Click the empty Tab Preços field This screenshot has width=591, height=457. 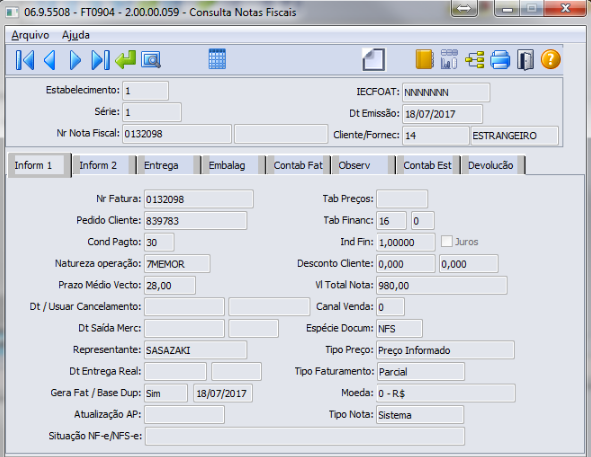[x=402, y=199]
